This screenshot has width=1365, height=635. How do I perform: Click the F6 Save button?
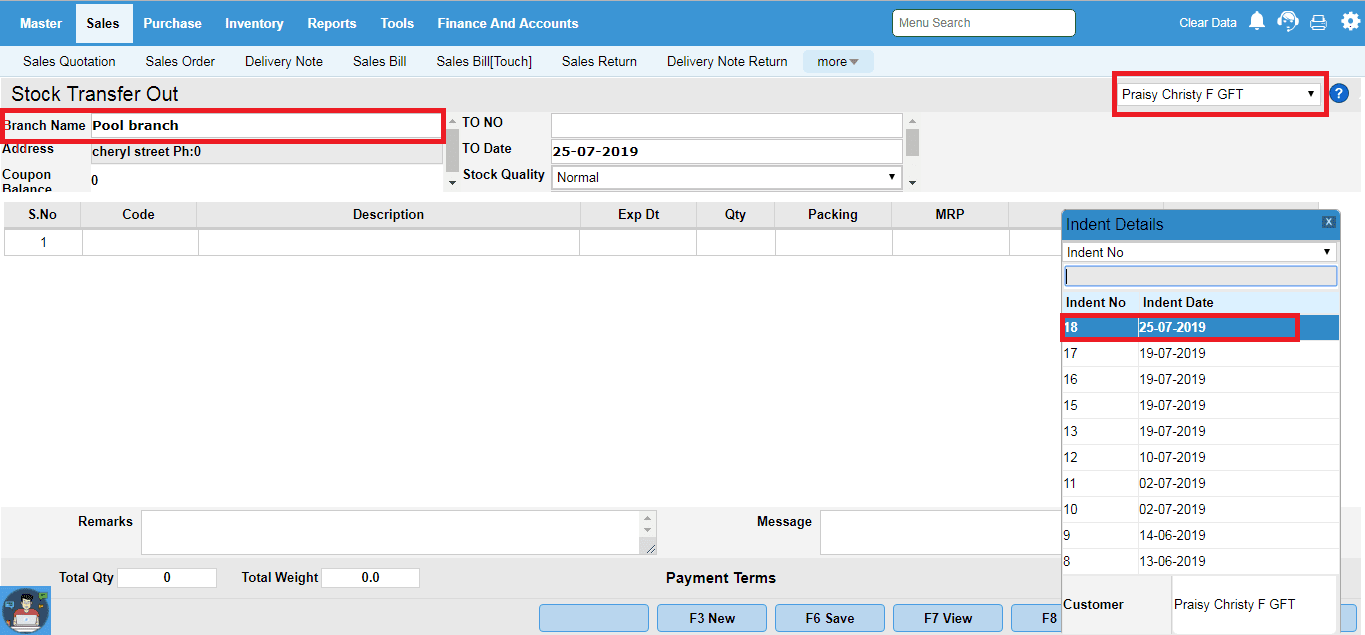(x=830, y=618)
